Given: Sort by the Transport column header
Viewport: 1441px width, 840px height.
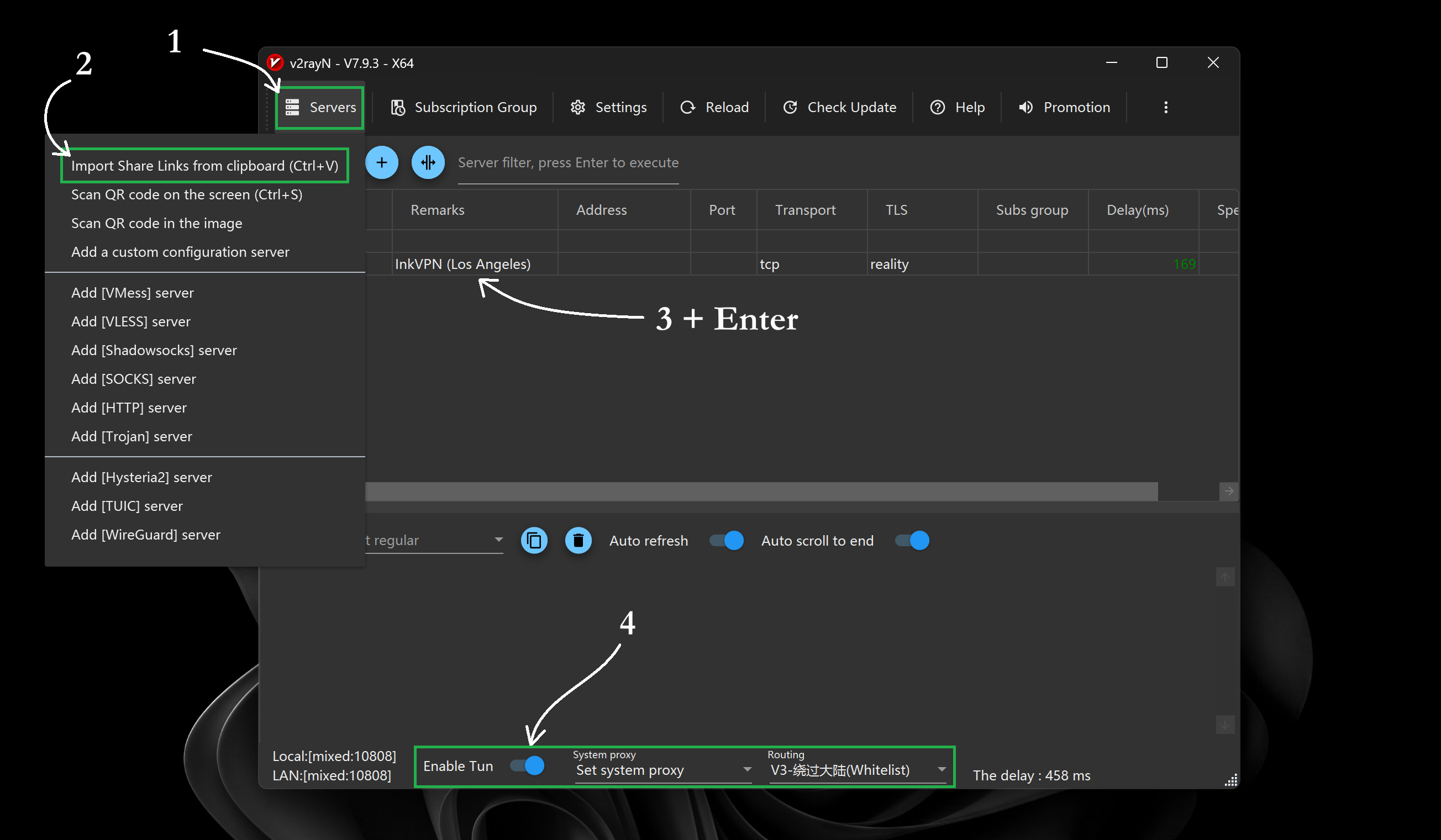Looking at the screenshot, I should pyautogui.click(x=812, y=210).
